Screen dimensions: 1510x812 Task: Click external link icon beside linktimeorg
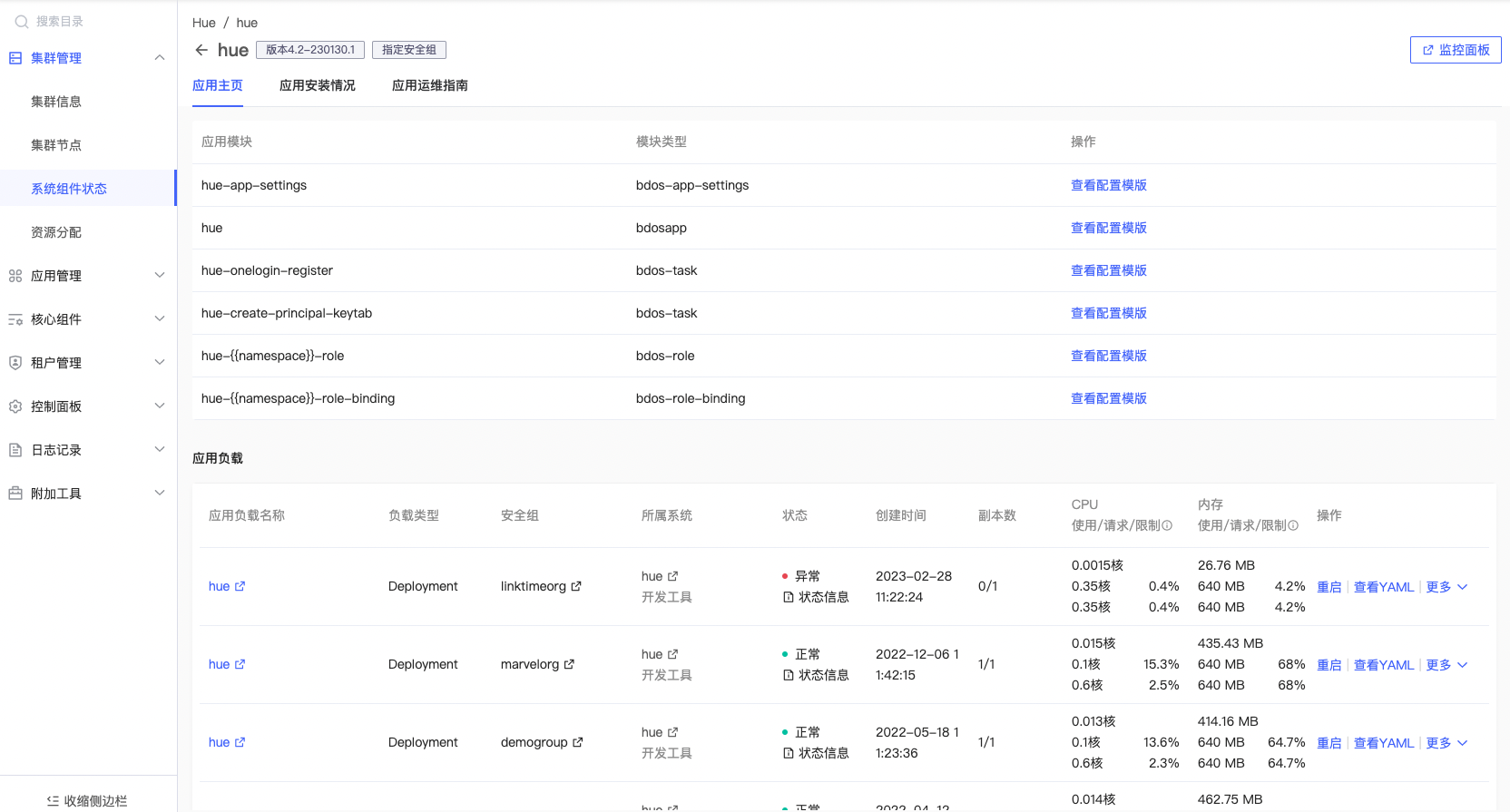576,586
